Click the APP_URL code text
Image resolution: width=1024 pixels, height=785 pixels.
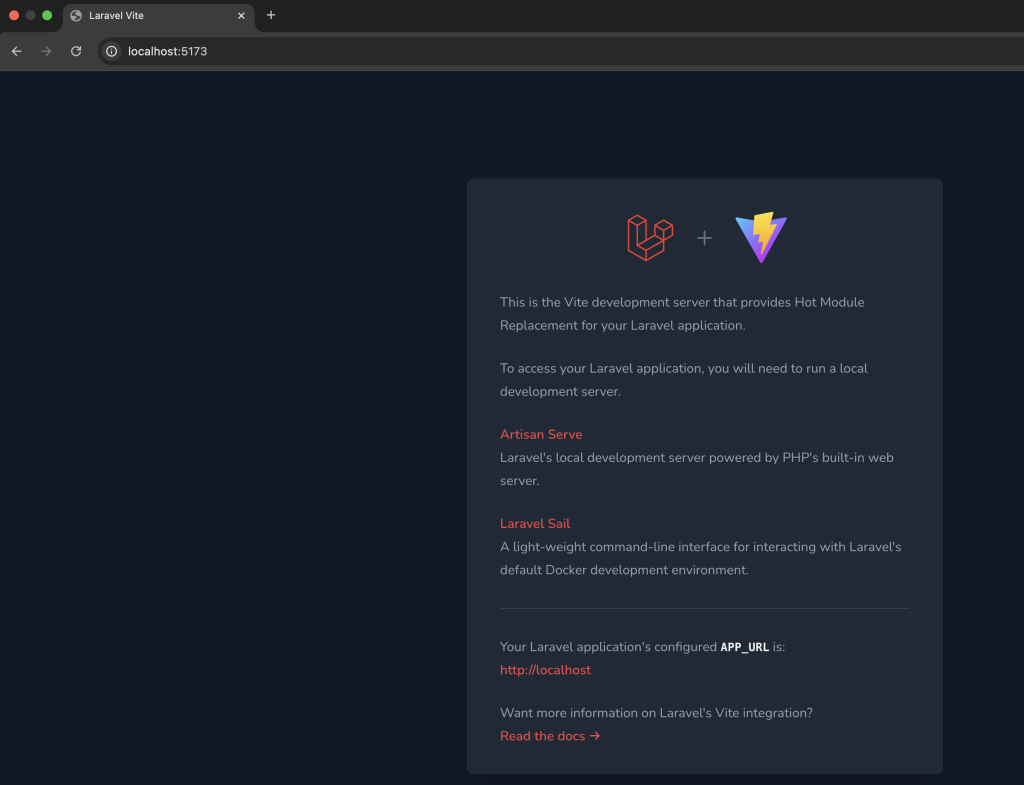tap(744, 647)
